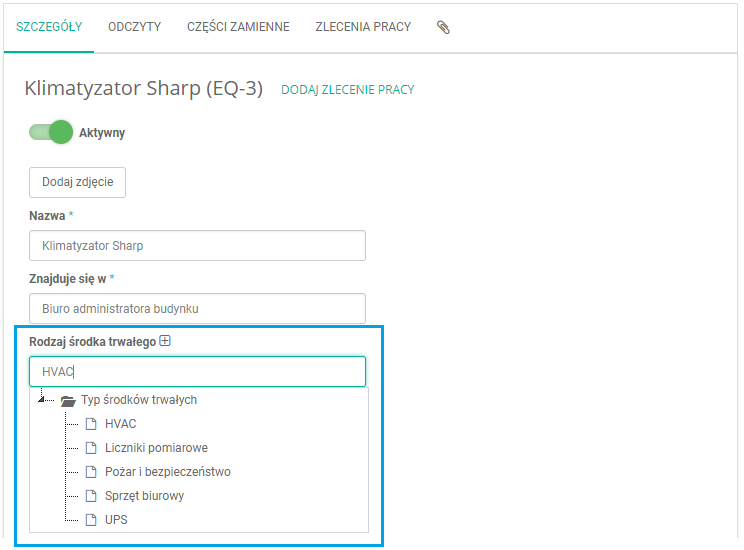Click the file icon next to Pożar i bezpieczeństwo
Screen dimensions: 744x550
coord(91,472)
